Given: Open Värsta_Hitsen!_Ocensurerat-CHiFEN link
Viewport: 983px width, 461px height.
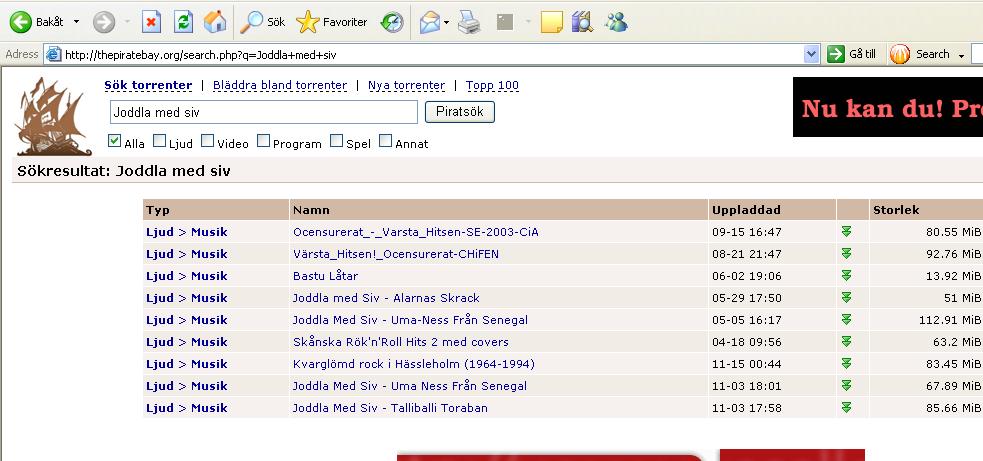Looking at the screenshot, I should (396, 254).
